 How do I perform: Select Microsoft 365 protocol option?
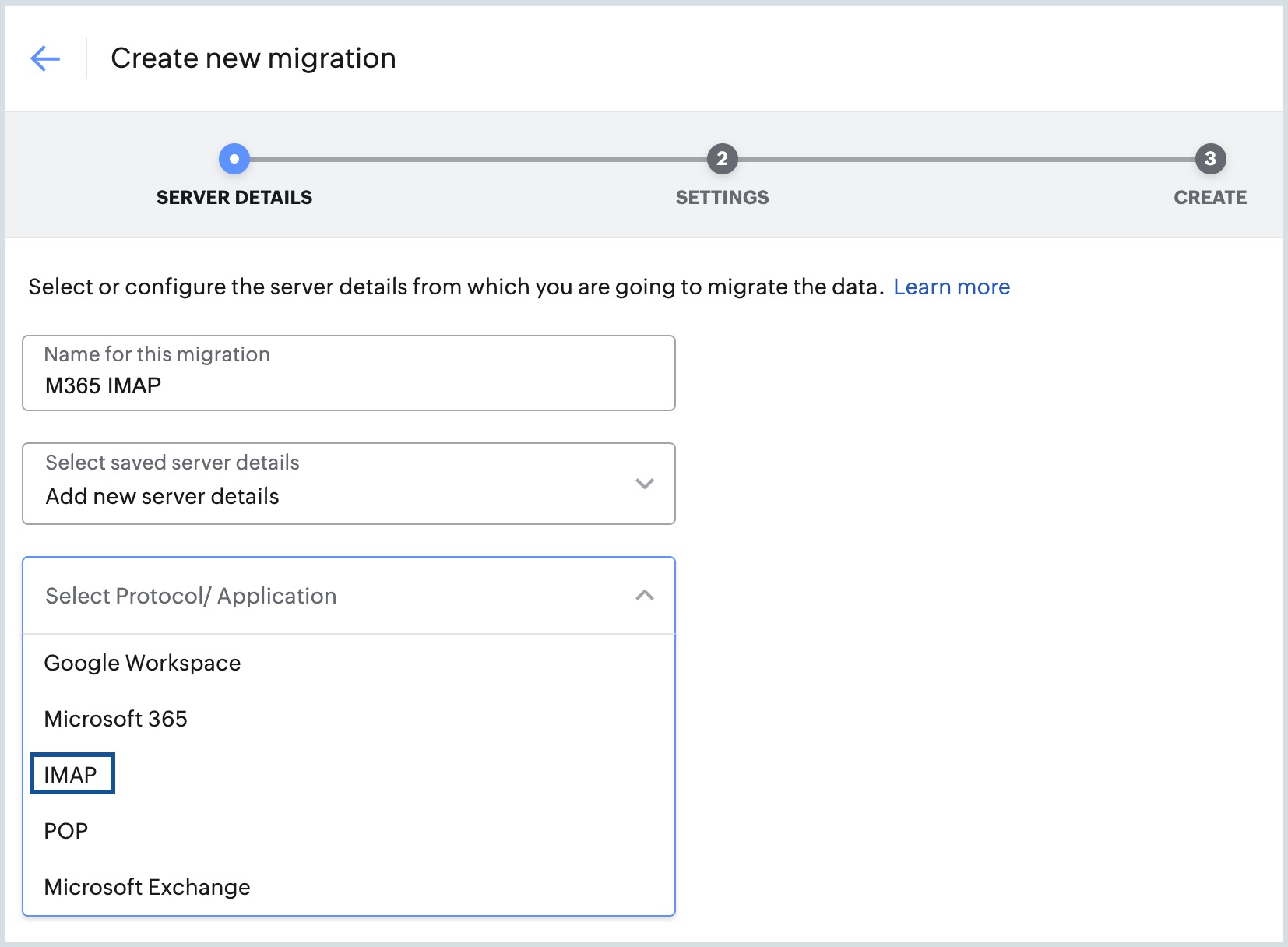[x=116, y=719]
